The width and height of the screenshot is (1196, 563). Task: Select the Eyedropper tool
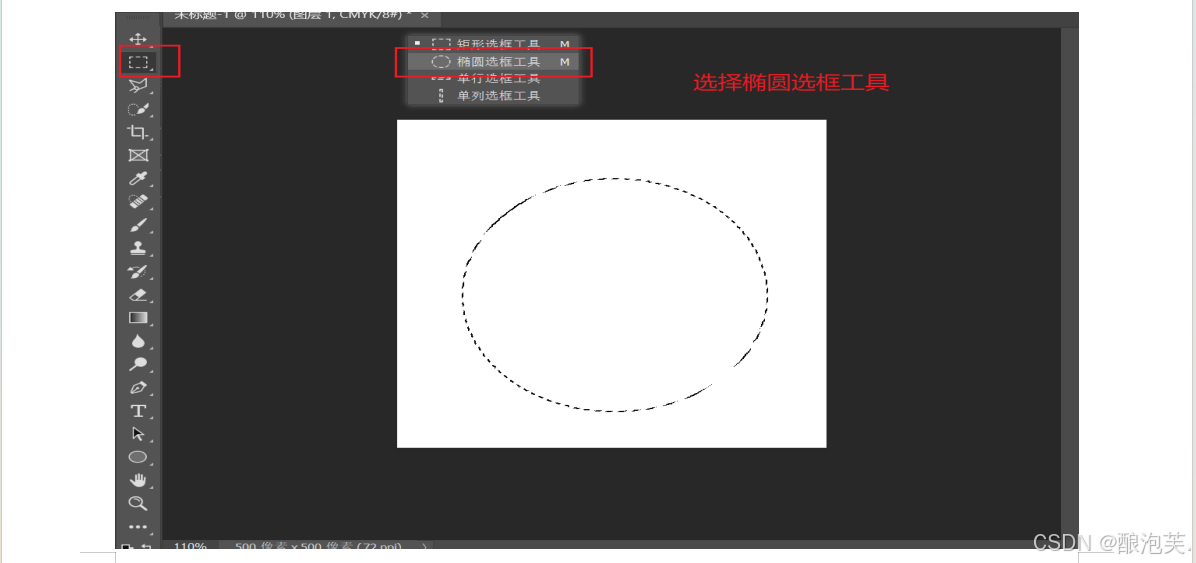(137, 179)
